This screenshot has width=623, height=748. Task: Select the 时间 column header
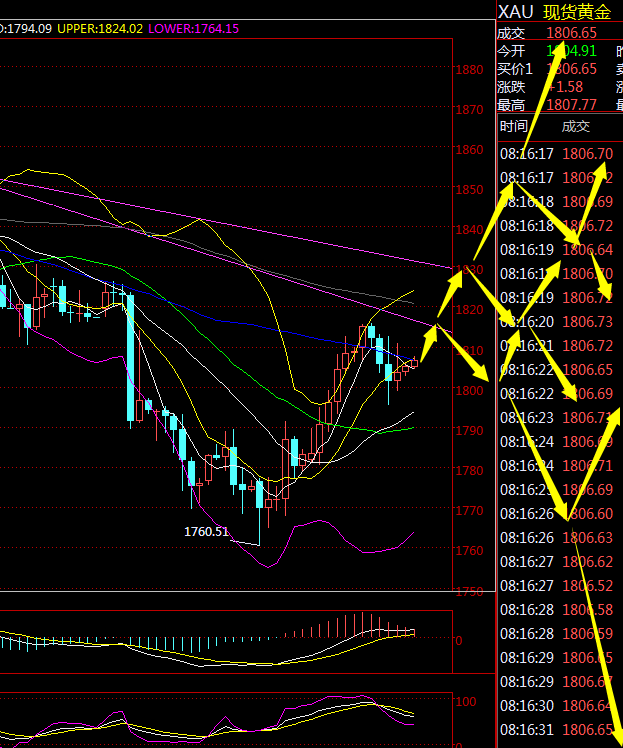tap(513, 126)
